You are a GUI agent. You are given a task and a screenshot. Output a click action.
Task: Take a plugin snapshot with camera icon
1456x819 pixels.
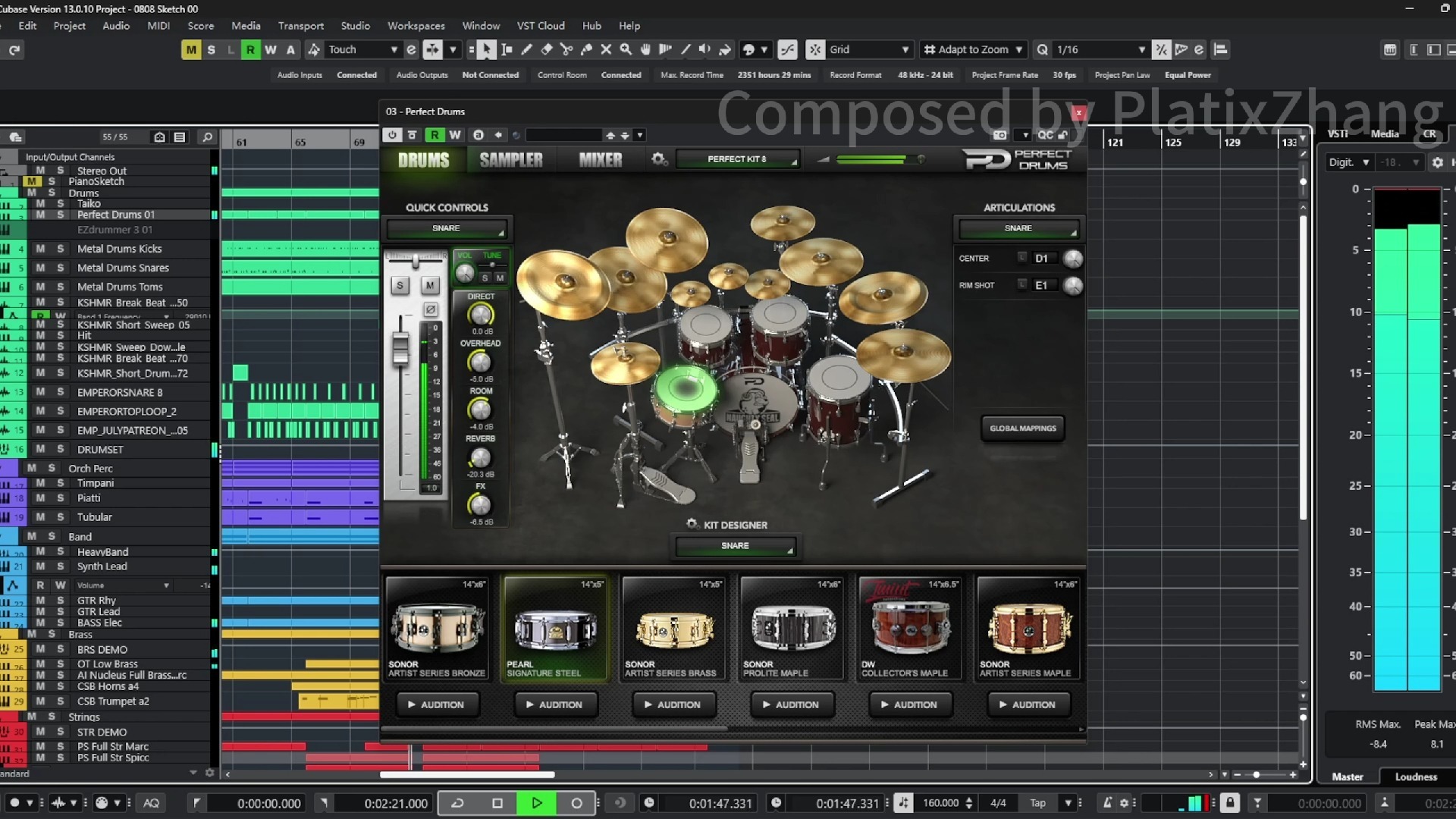pos(1000,135)
